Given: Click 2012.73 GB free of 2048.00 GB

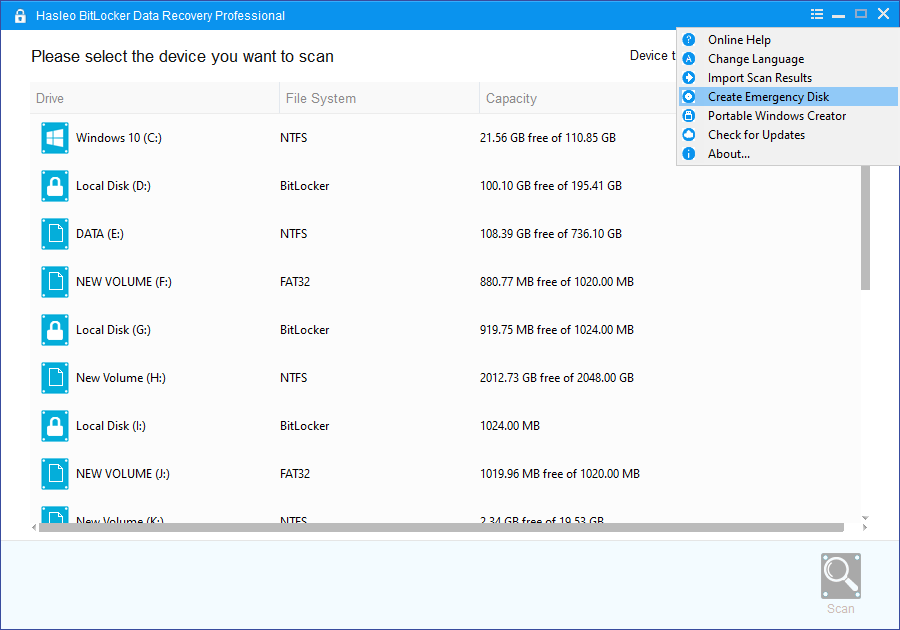Looking at the screenshot, I should pyautogui.click(x=557, y=378).
